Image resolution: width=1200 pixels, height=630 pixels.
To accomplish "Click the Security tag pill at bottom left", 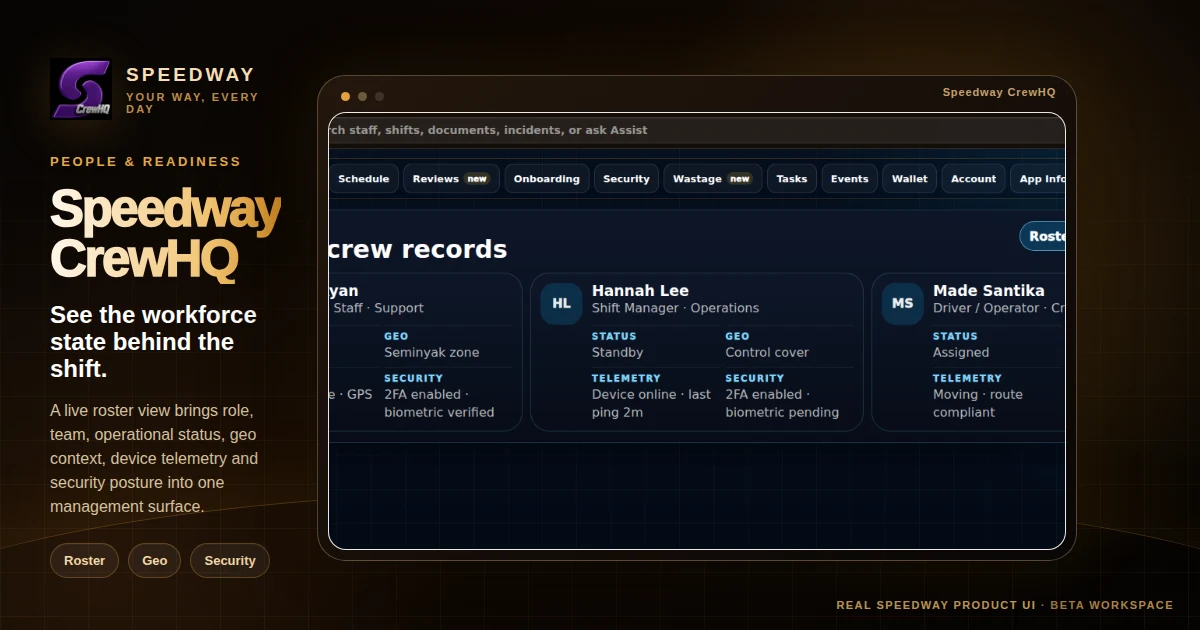I will click(230, 561).
